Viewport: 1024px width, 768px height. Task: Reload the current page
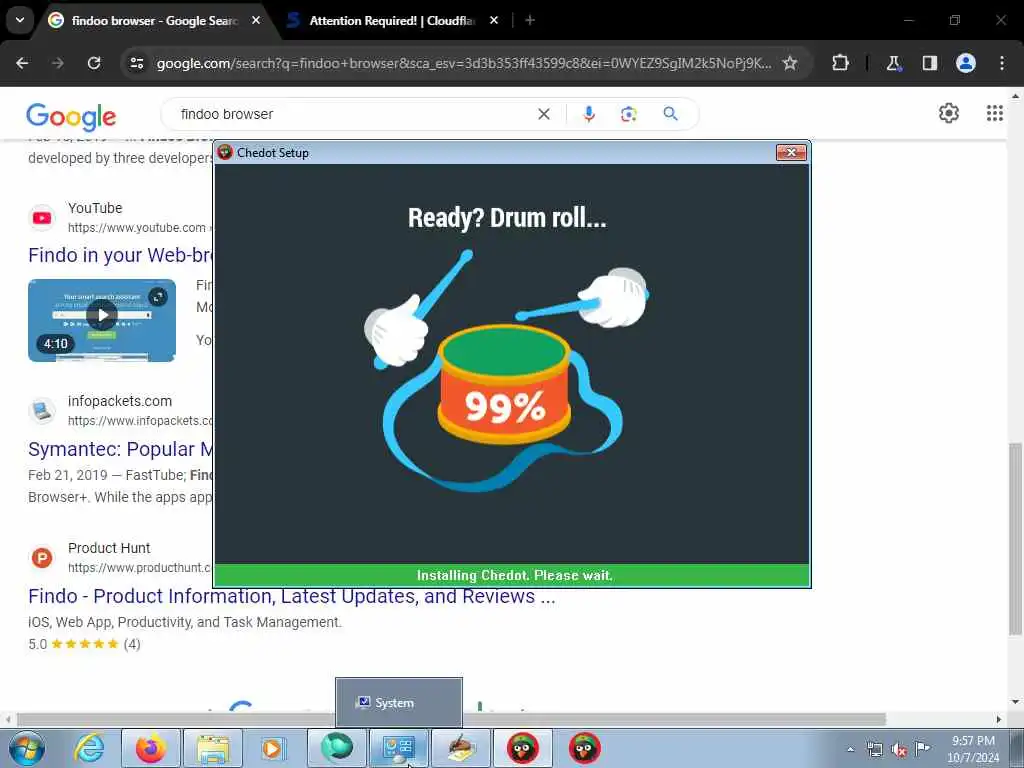tap(94, 63)
